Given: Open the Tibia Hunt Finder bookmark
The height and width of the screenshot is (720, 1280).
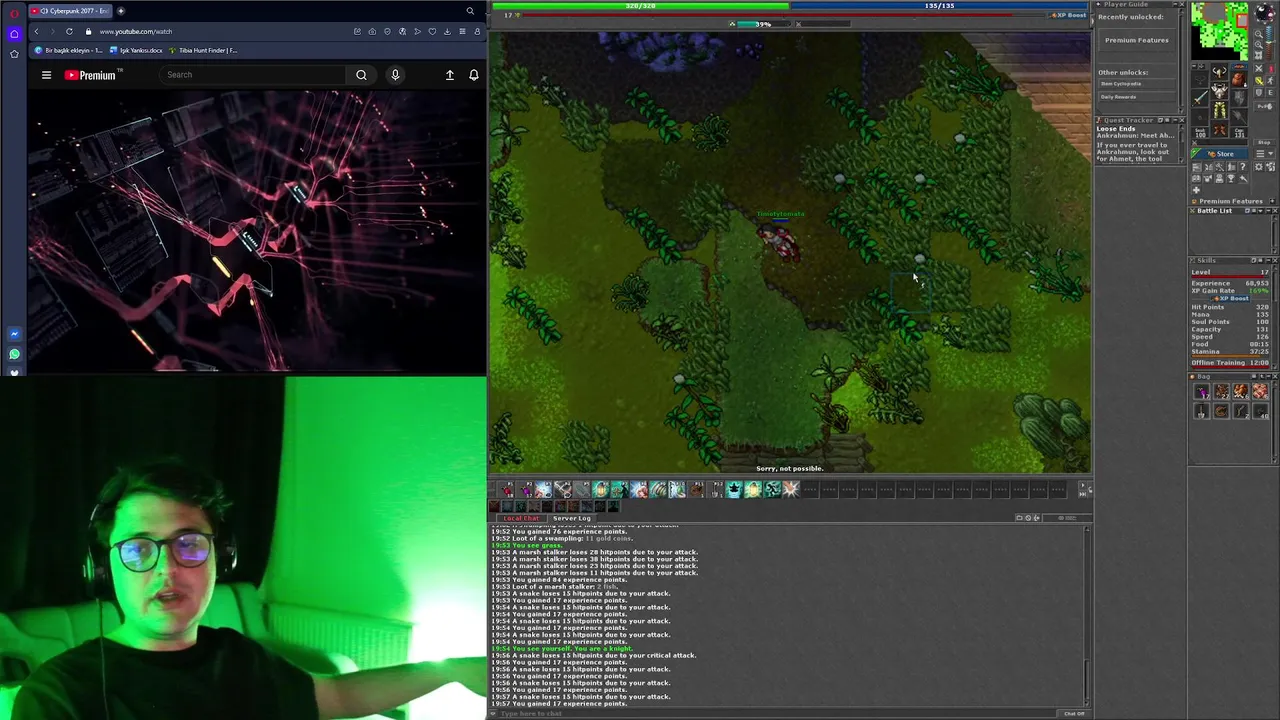Looking at the screenshot, I should pyautogui.click(x=204, y=50).
